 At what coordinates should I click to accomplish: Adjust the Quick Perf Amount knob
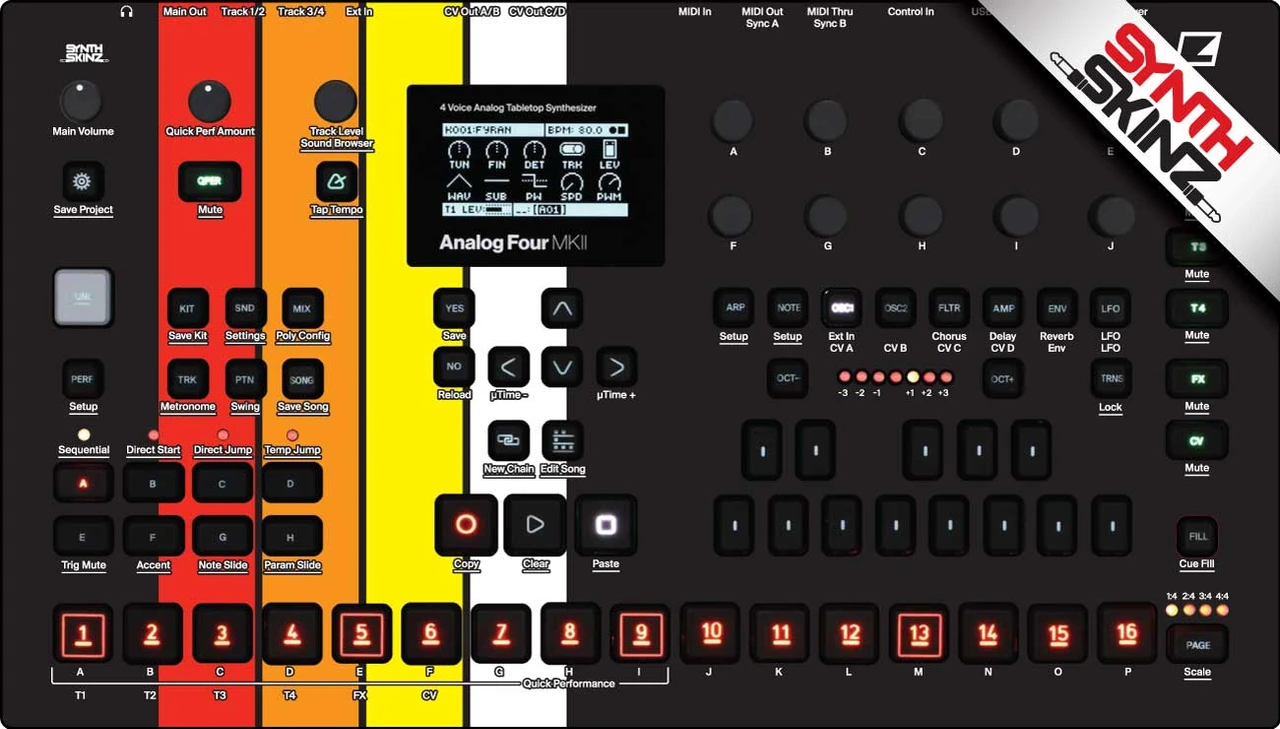210,101
